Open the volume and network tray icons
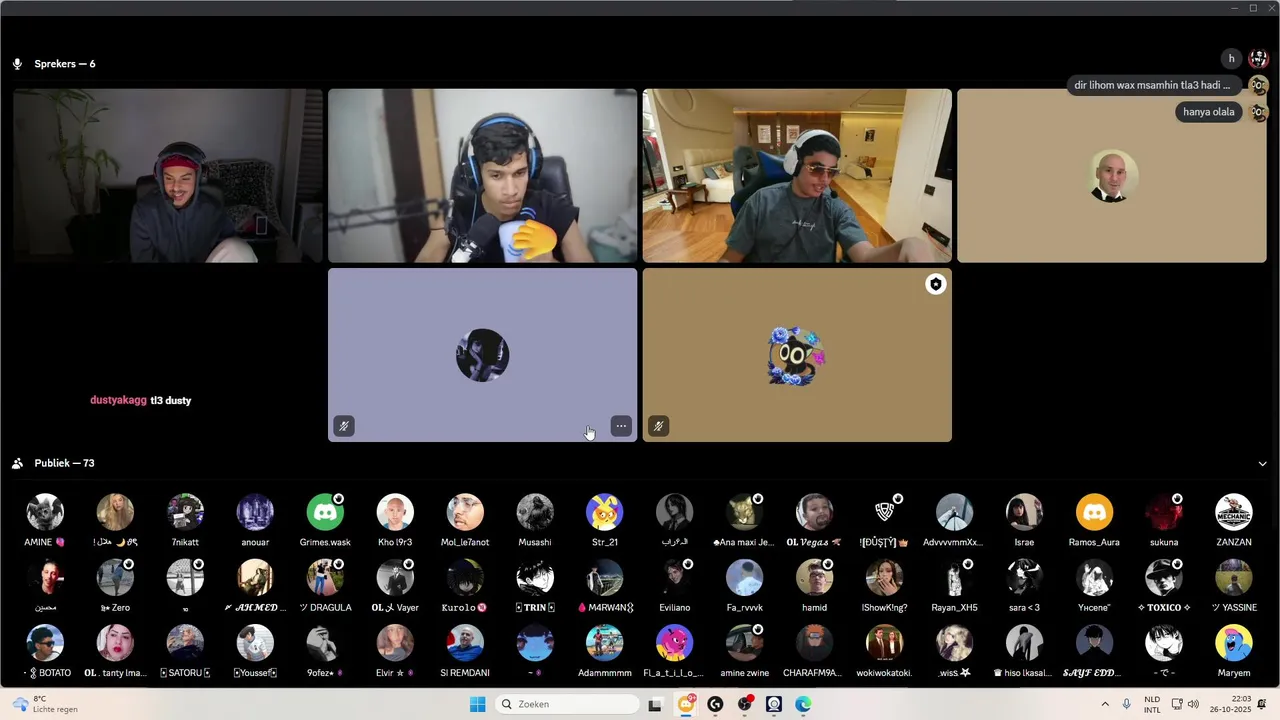This screenshot has width=1280, height=720. [x=1185, y=704]
